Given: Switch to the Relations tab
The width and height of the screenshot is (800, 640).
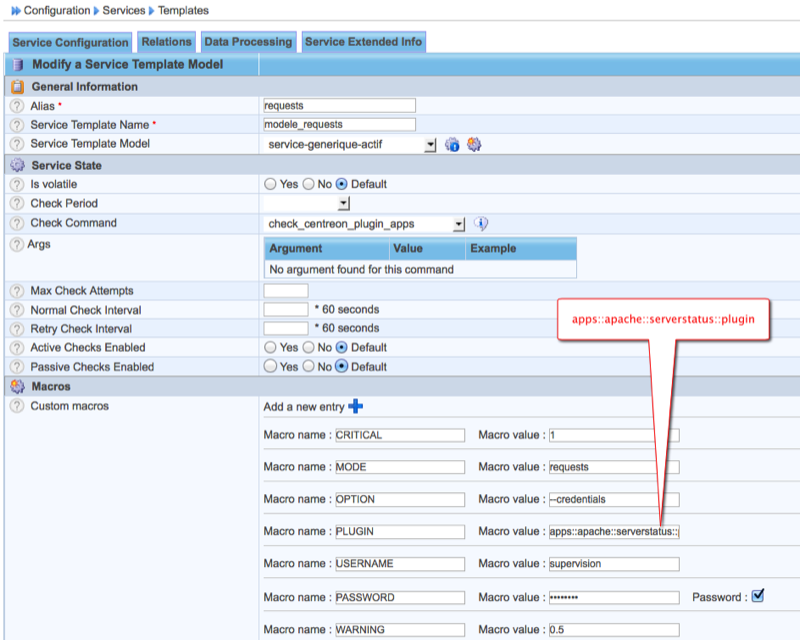Looking at the screenshot, I should pyautogui.click(x=166, y=42).
